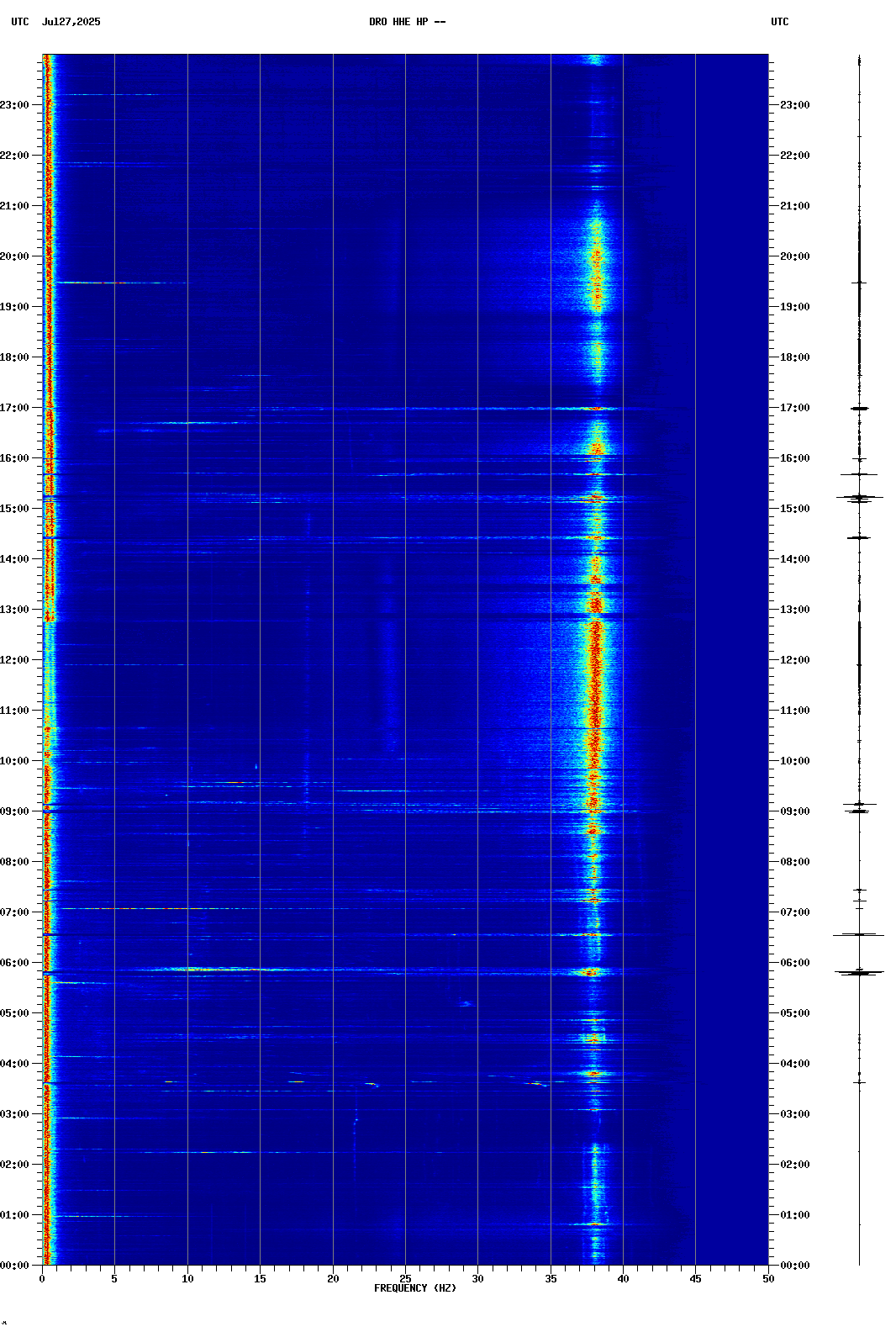This screenshot has width=896, height=1332.
Task: Select the '15' frequency tick label
Action: (x=260, y=1279)
